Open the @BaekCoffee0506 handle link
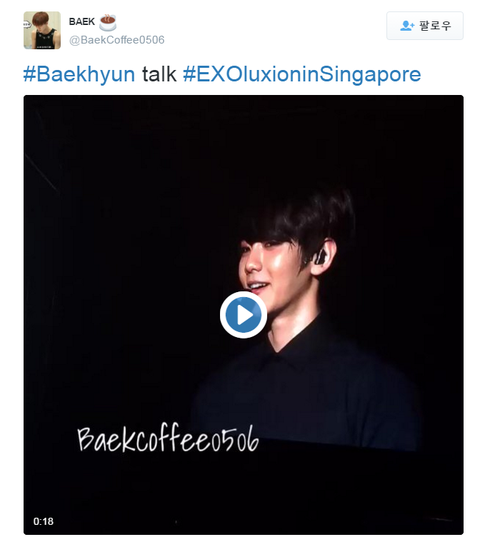 [117, 40]
